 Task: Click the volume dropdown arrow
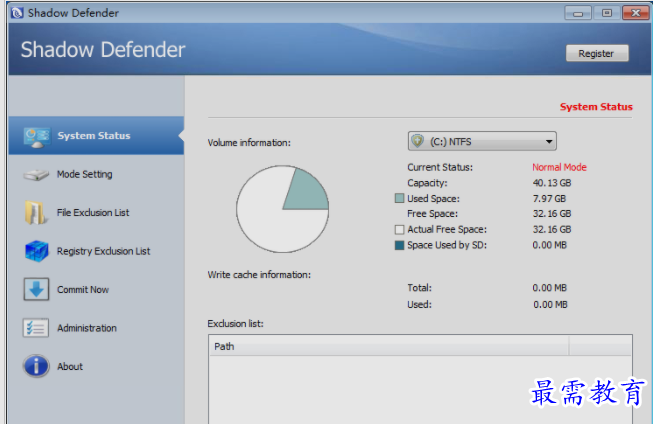point(549,142)
